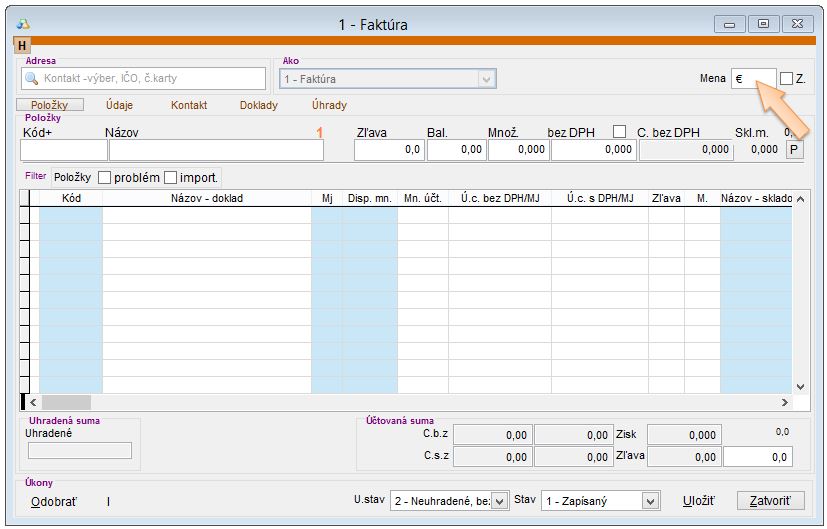The height and width of the screenshot is (529, 827).
Task: Click the application icon in title bar
Action: pos(24,24)
